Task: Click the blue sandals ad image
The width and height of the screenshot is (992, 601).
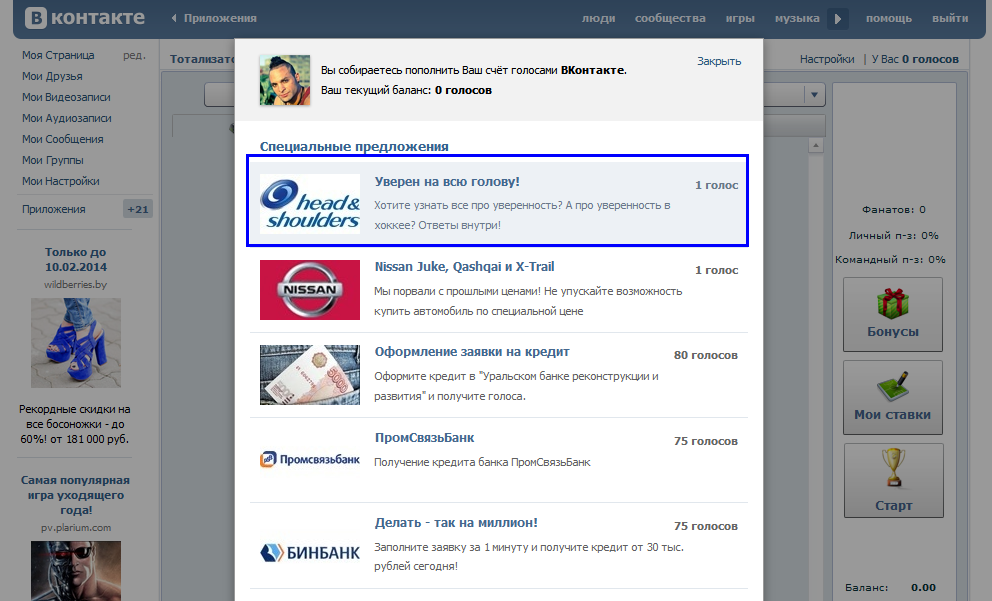Action: coord(76,343)
